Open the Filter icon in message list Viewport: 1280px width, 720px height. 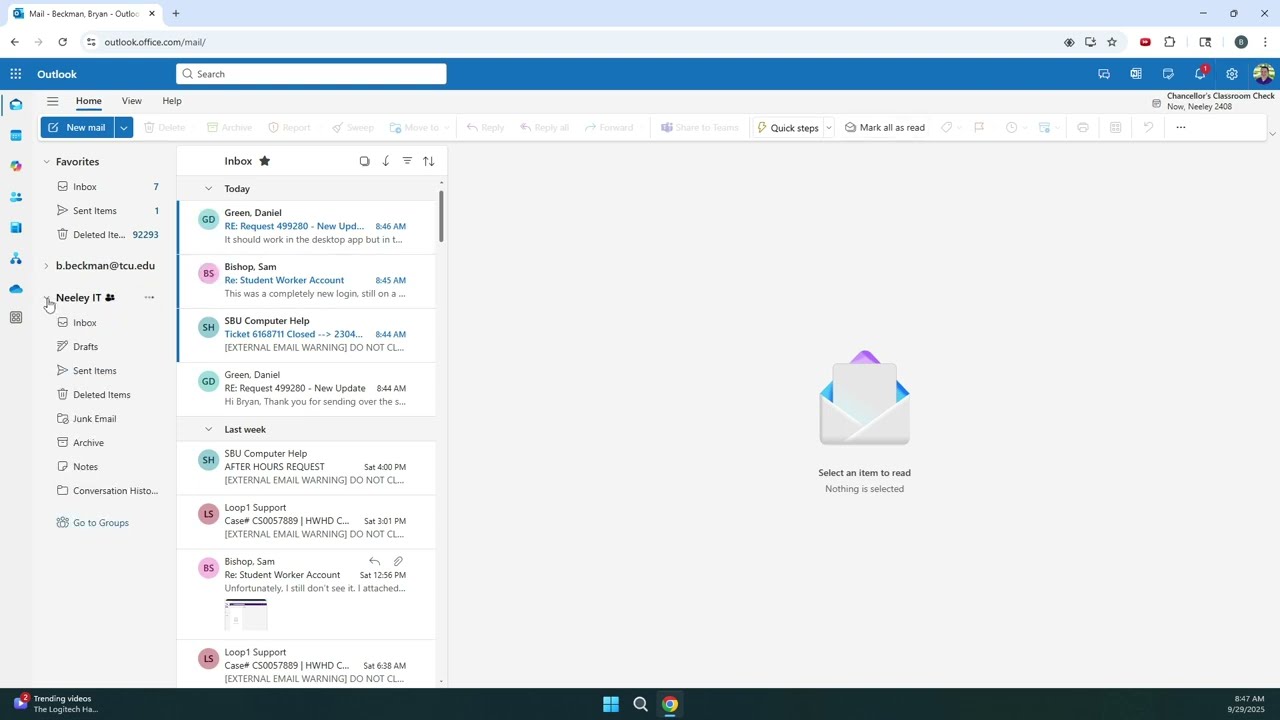click(x=407, y=161)
